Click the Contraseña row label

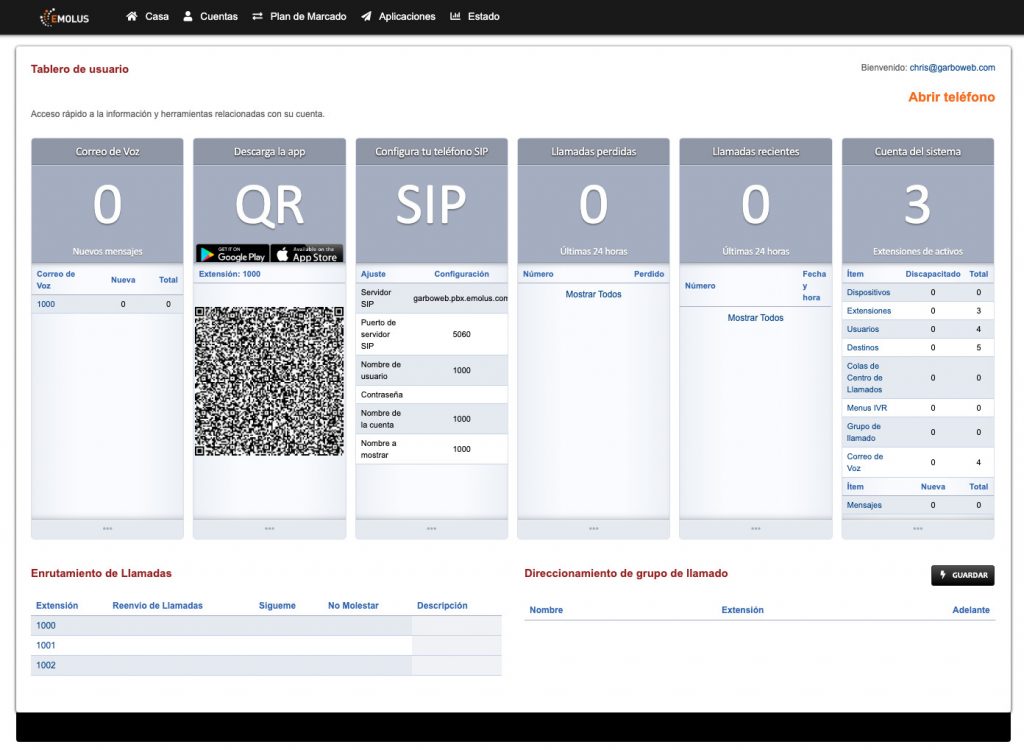pos(381,395)
